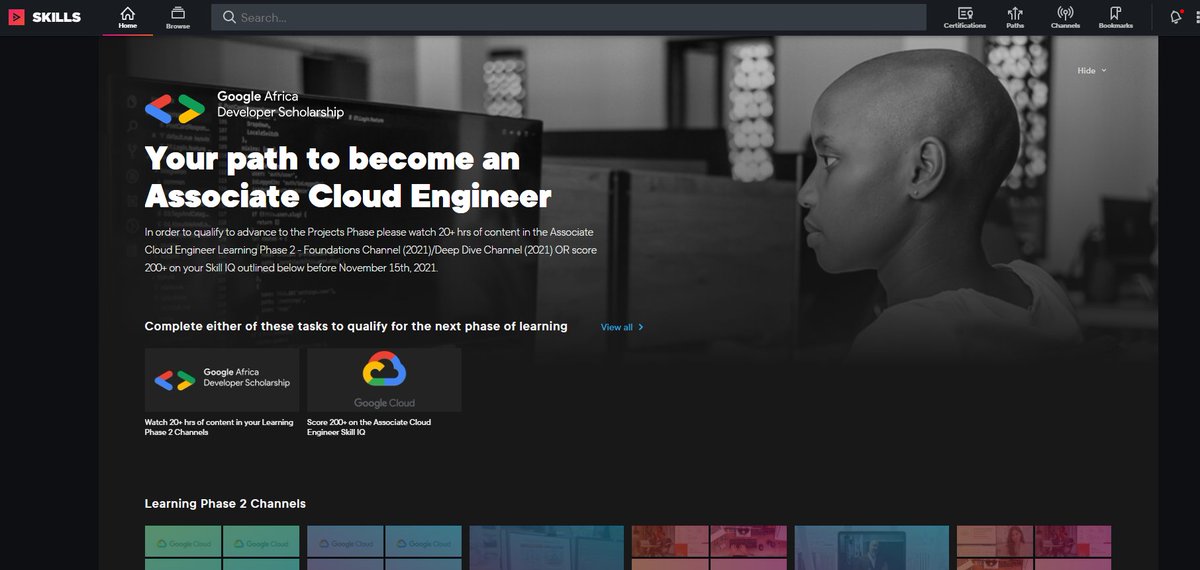Open the Bookmarks page
The image size is (1200, 570).
[x=1116, y=17]
